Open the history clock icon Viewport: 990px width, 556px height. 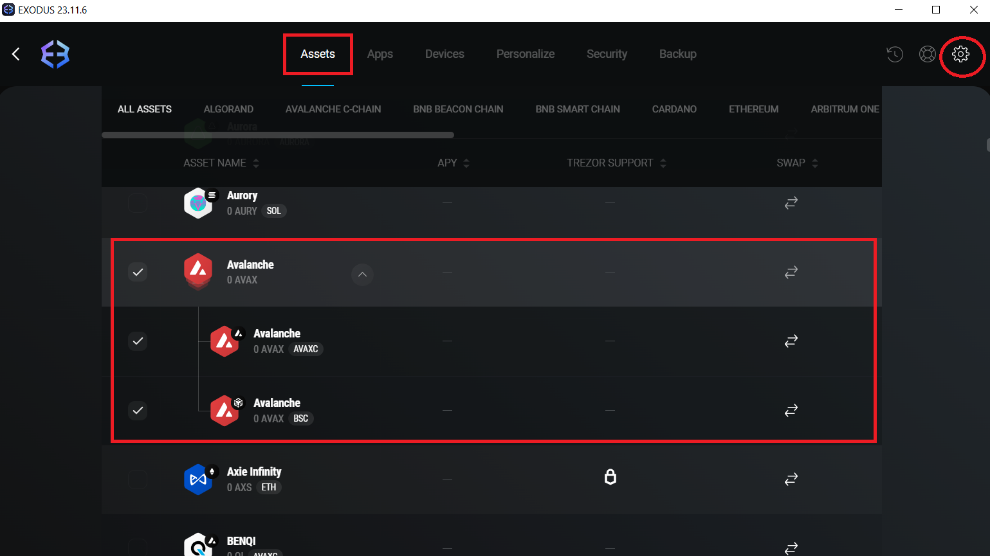tap(895, 54)
